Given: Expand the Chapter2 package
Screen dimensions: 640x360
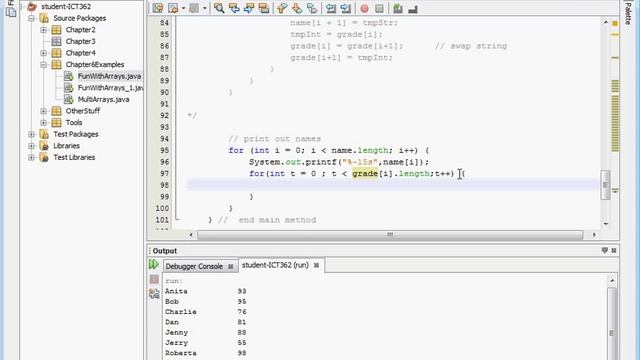Looking at the screenshot, I should (44, 30).
